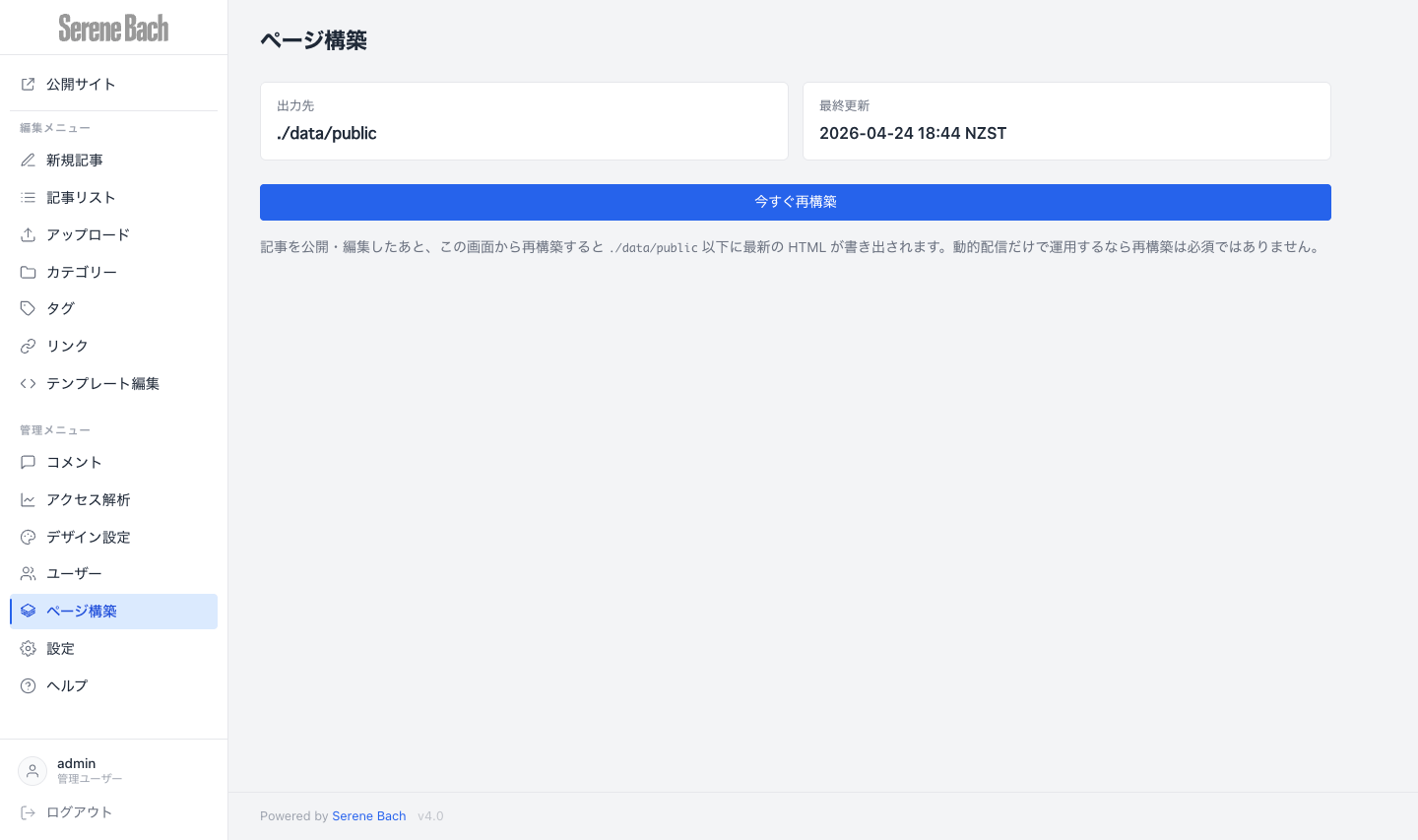
Task: Open the ユーザー management page
Action: tap(74, 574)
